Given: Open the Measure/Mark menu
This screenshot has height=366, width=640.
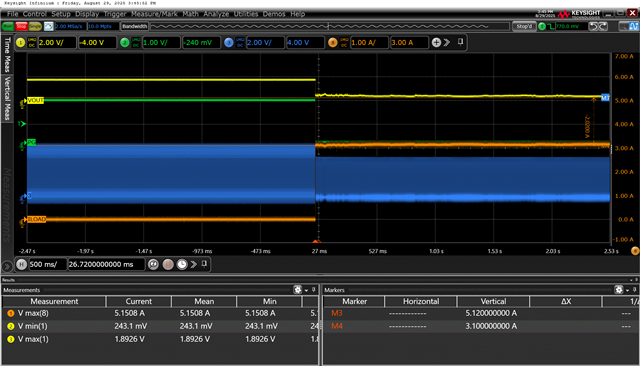Looking at the screenshot, I should pos(154,14).
